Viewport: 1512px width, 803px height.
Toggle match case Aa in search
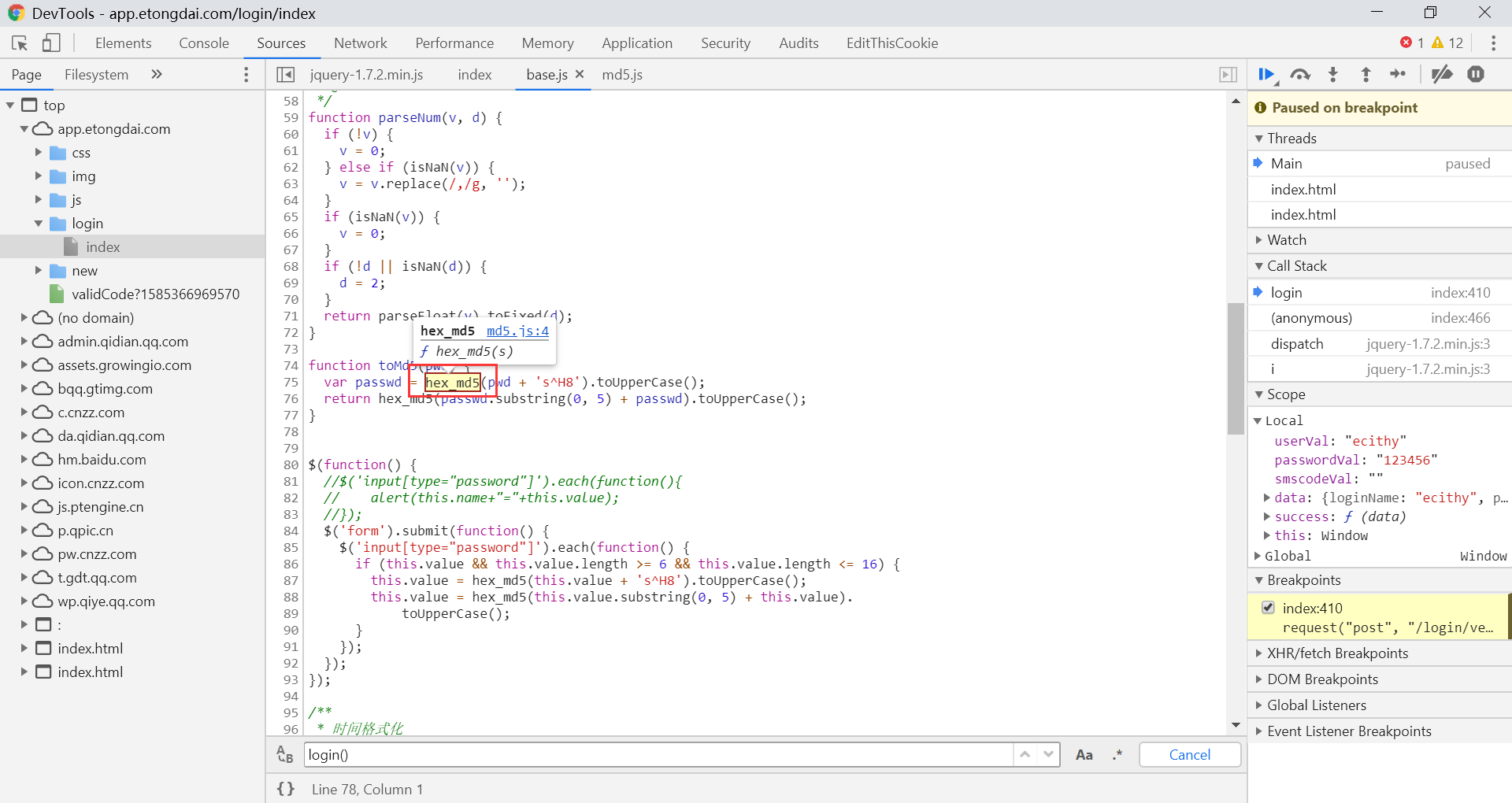(x=1084, y=755)
